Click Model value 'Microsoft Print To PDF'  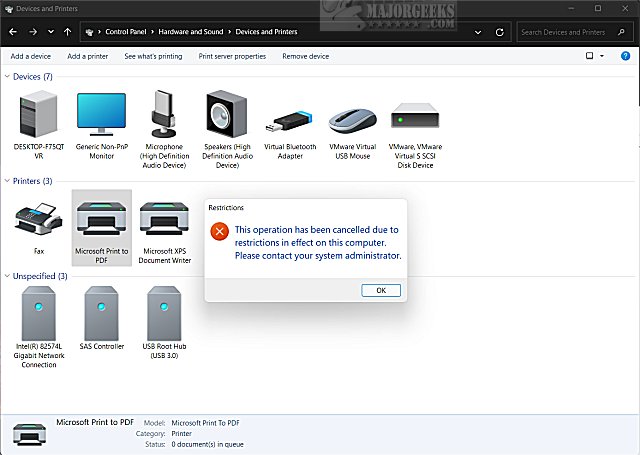pyautogui.click(x=205, y=423)
